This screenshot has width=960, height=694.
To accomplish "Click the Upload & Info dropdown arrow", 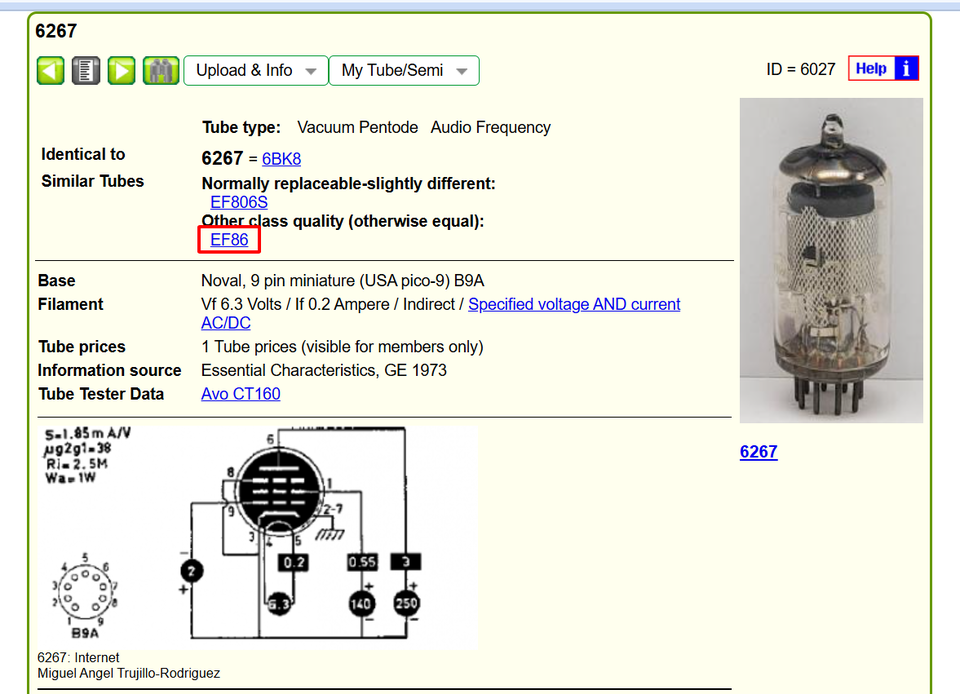I will (311, 71).
